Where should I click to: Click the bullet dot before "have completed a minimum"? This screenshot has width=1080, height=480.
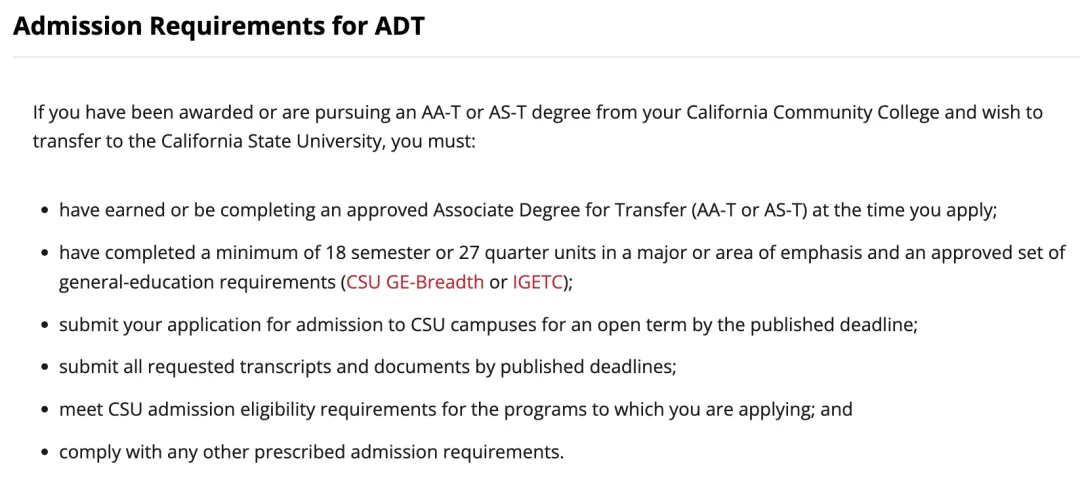[45, 254]
